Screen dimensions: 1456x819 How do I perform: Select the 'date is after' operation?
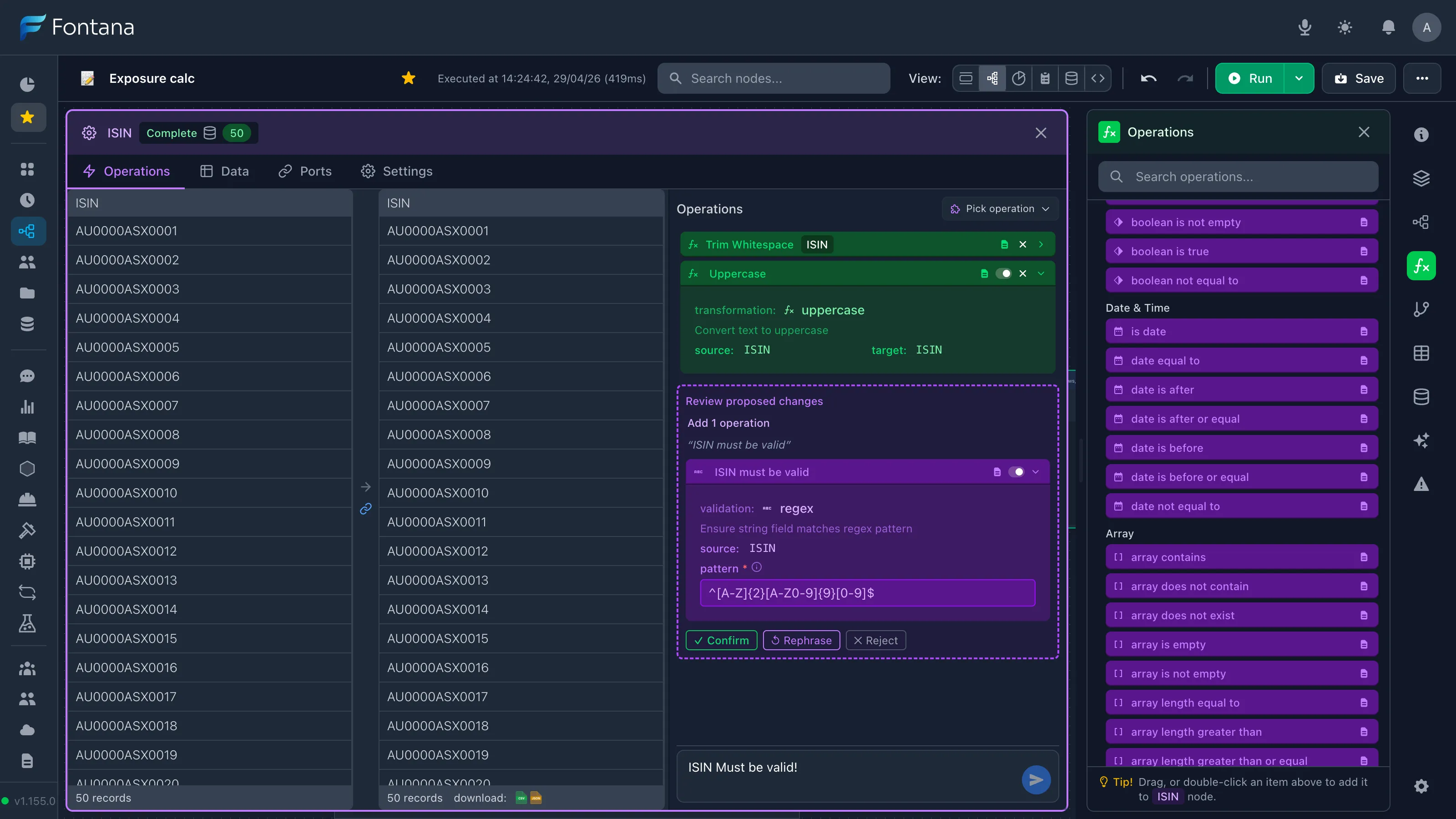tap(1241, 389)
